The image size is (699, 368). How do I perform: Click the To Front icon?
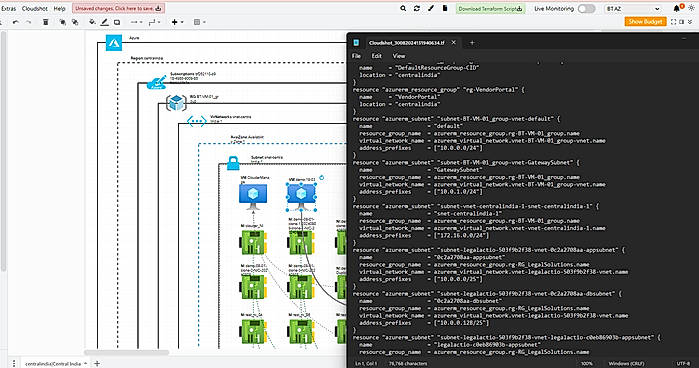62,22
